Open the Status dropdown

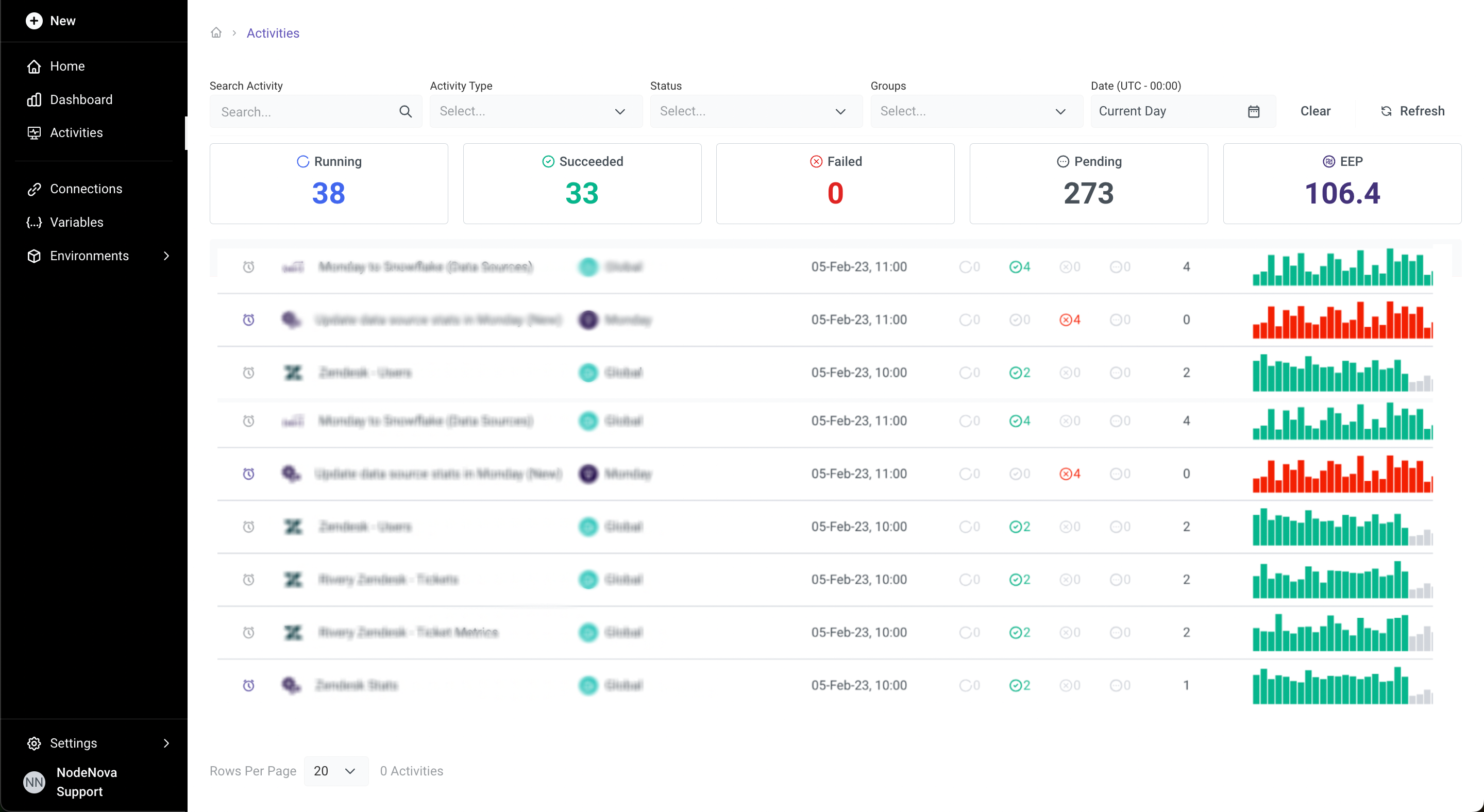point(756,111)
